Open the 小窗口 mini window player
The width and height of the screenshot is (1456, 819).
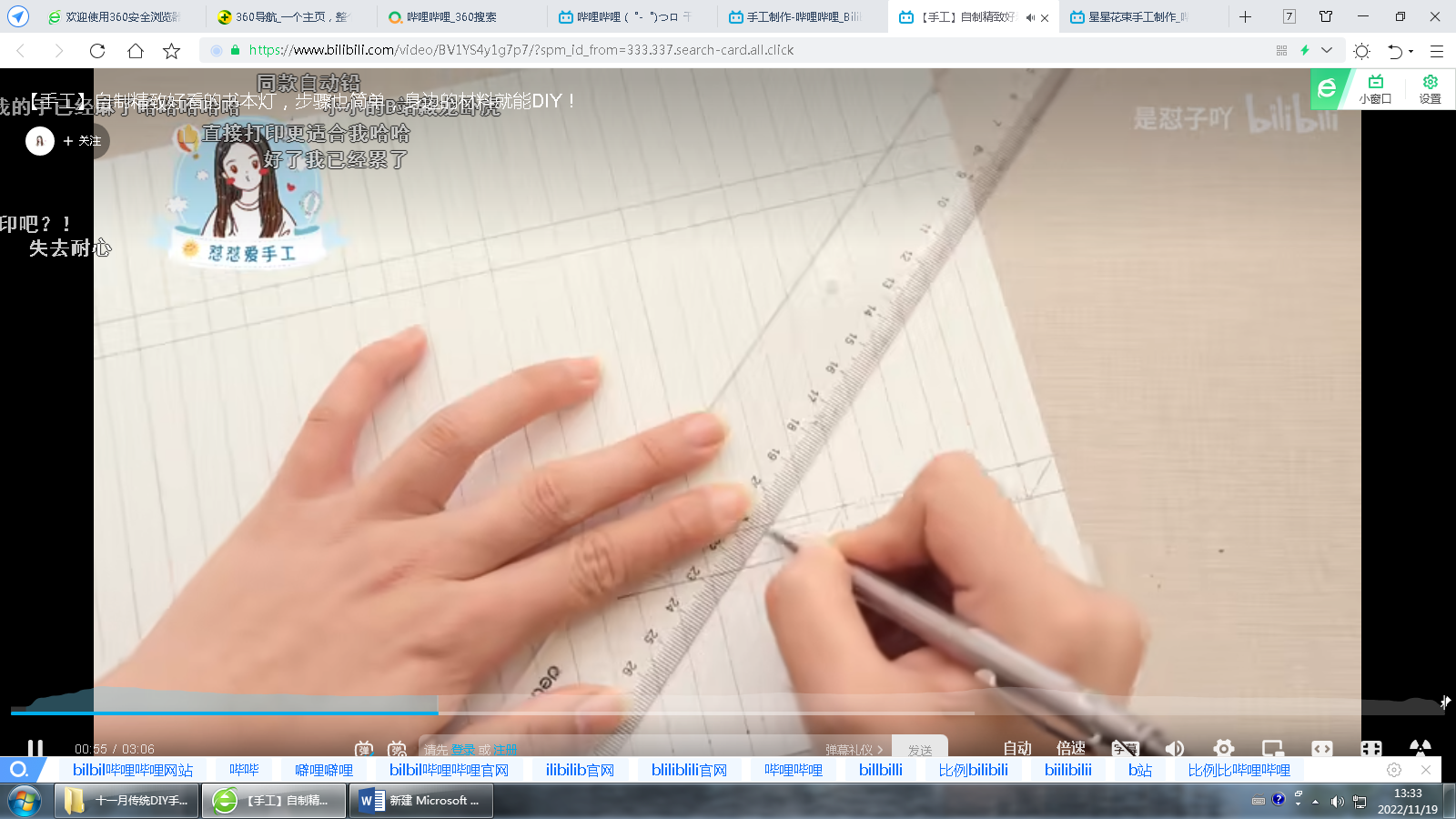tap(1375, 89)
